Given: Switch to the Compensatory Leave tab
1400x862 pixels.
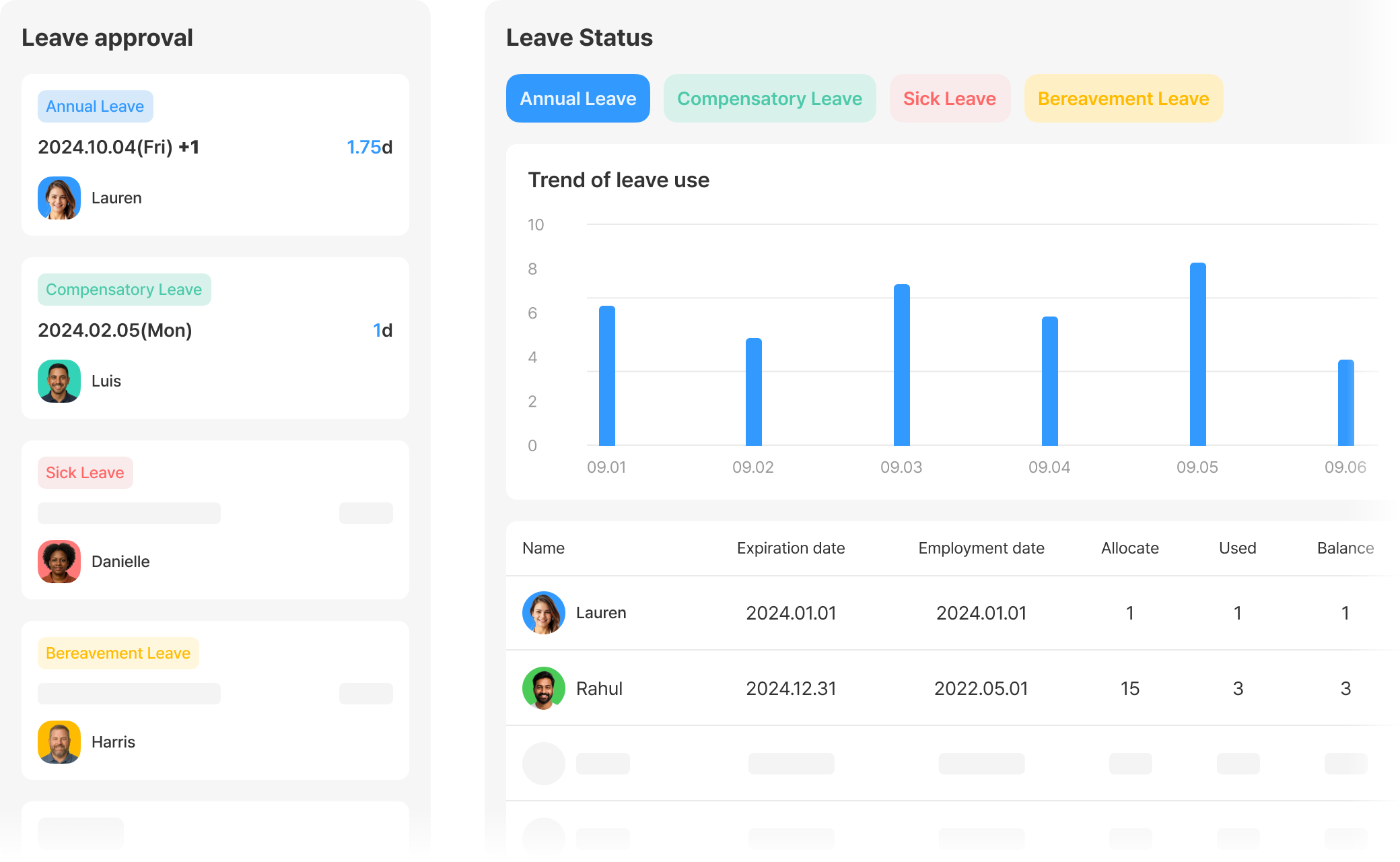Looking at the screenshot, I should click(769, 98).
